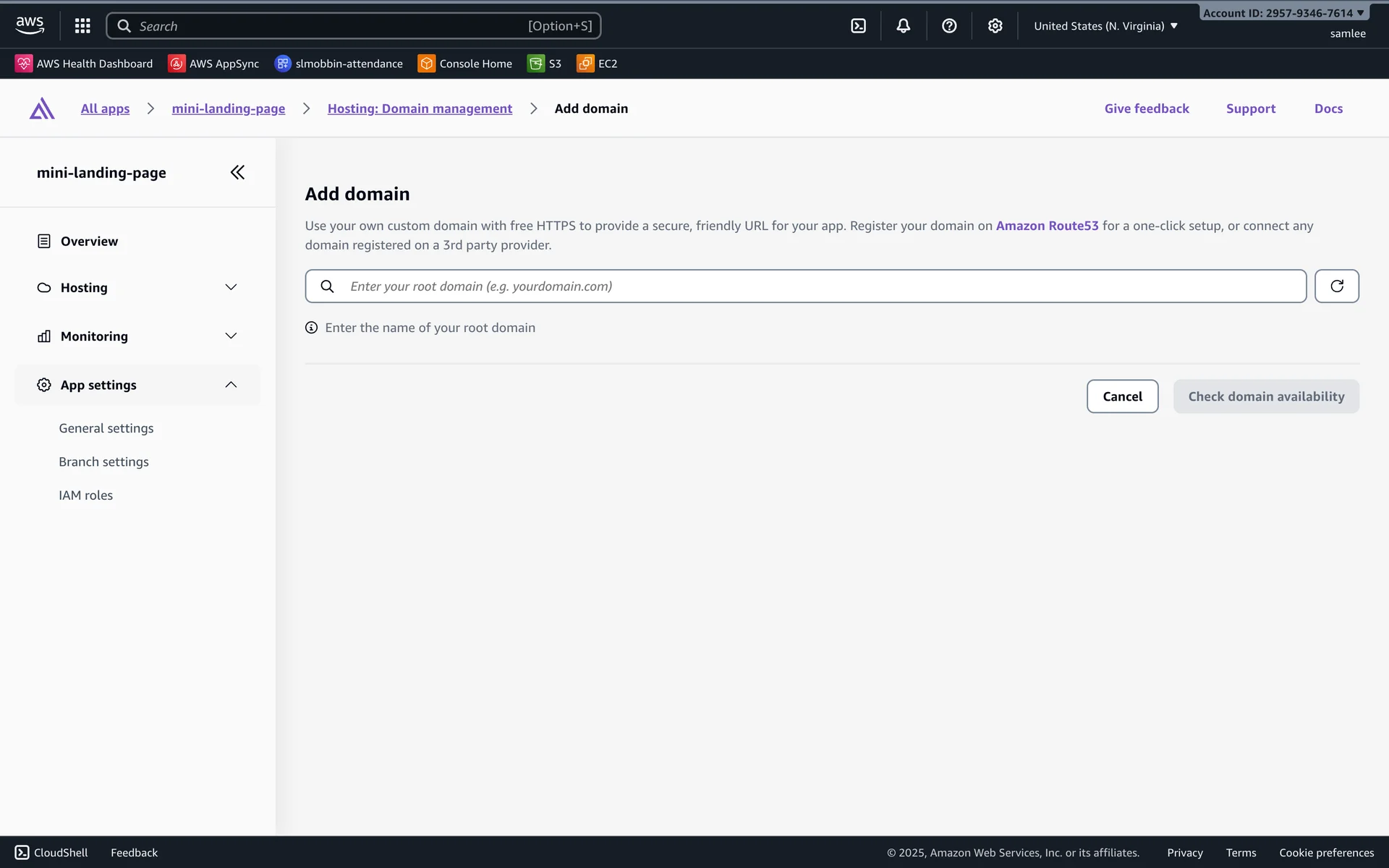Follow the Amazon Route53 link
1389x868 pixels.
pos(1047,226)
